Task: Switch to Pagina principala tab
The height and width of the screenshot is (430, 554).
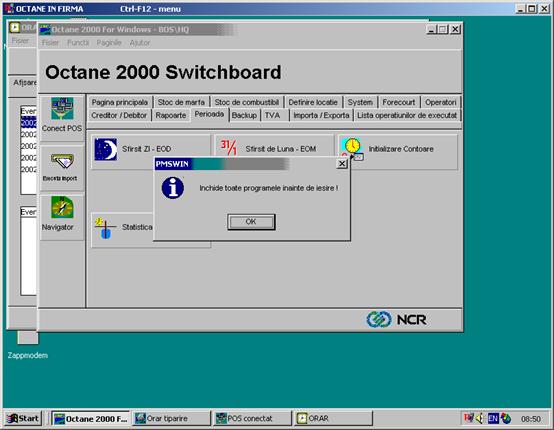Action: point(120,102)
